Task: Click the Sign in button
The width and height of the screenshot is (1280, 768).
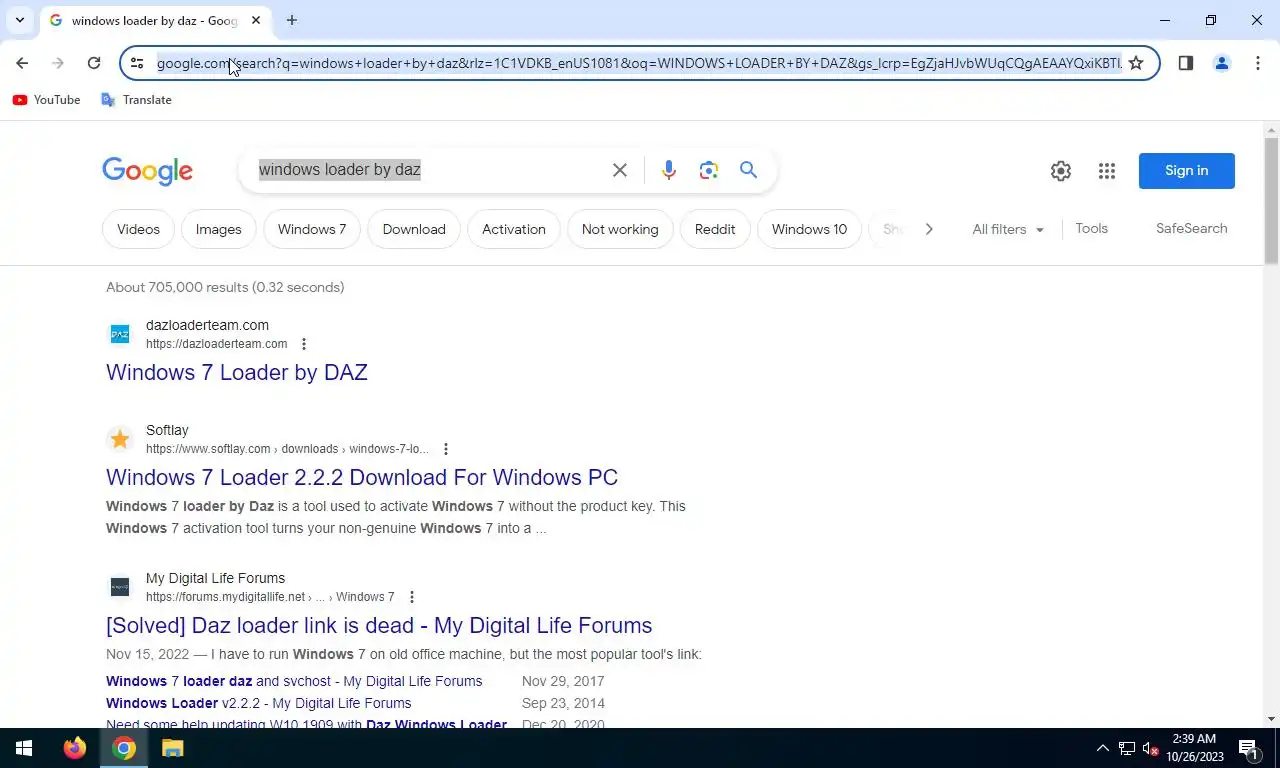Action: pos(1187,171)
